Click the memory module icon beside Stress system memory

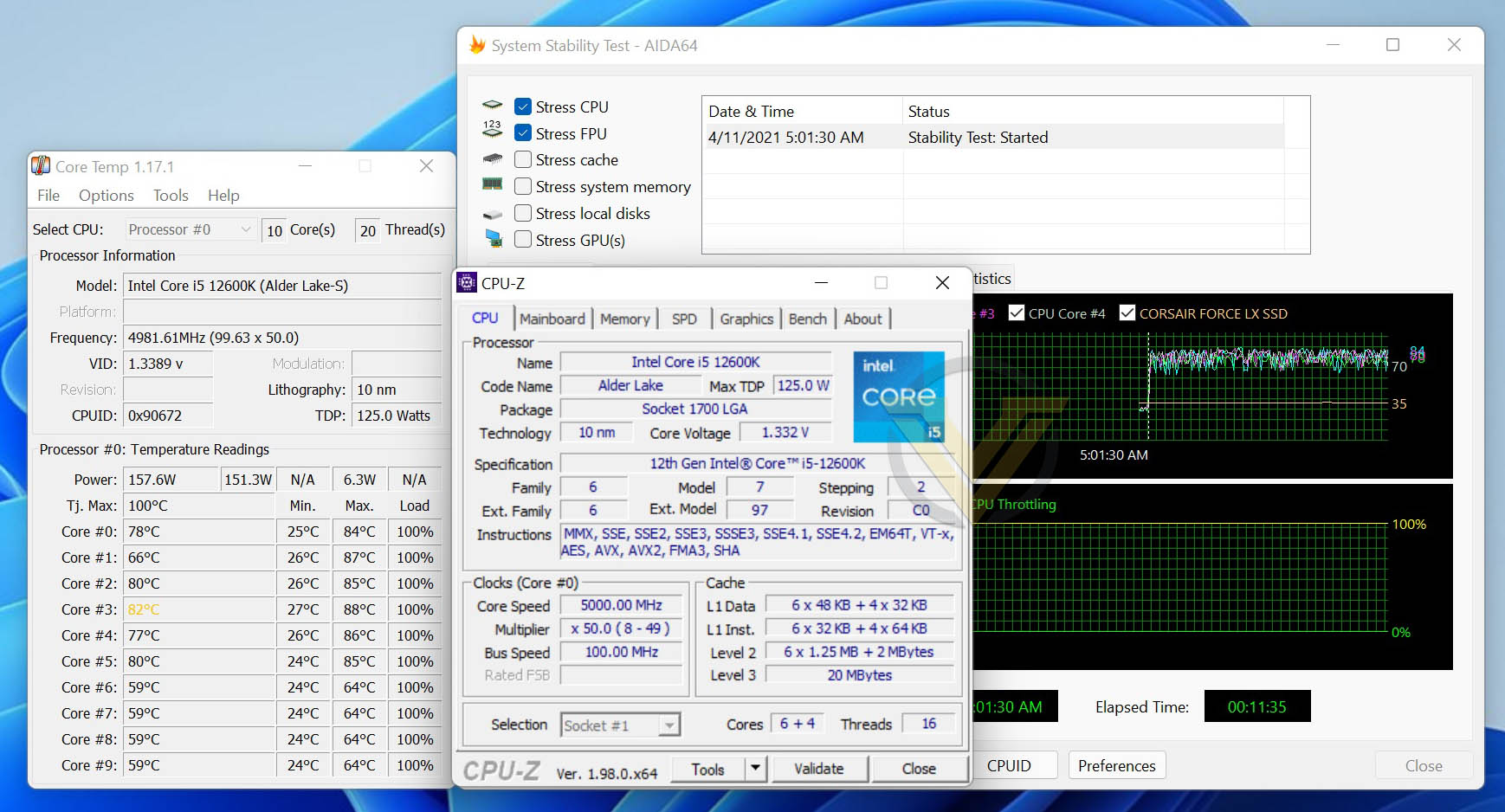(493, 184)
